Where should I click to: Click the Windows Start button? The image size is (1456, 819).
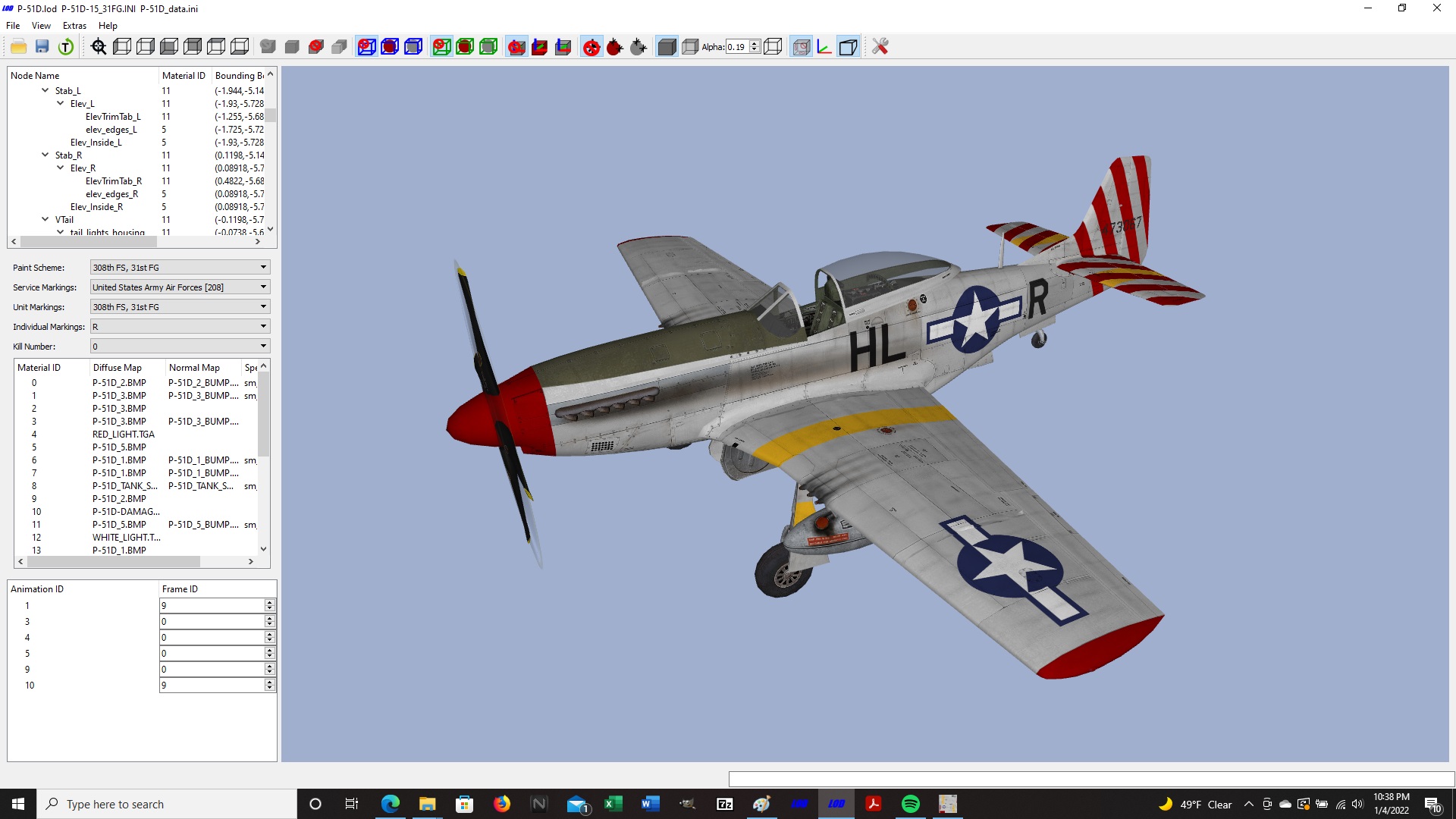coord(18,804)
